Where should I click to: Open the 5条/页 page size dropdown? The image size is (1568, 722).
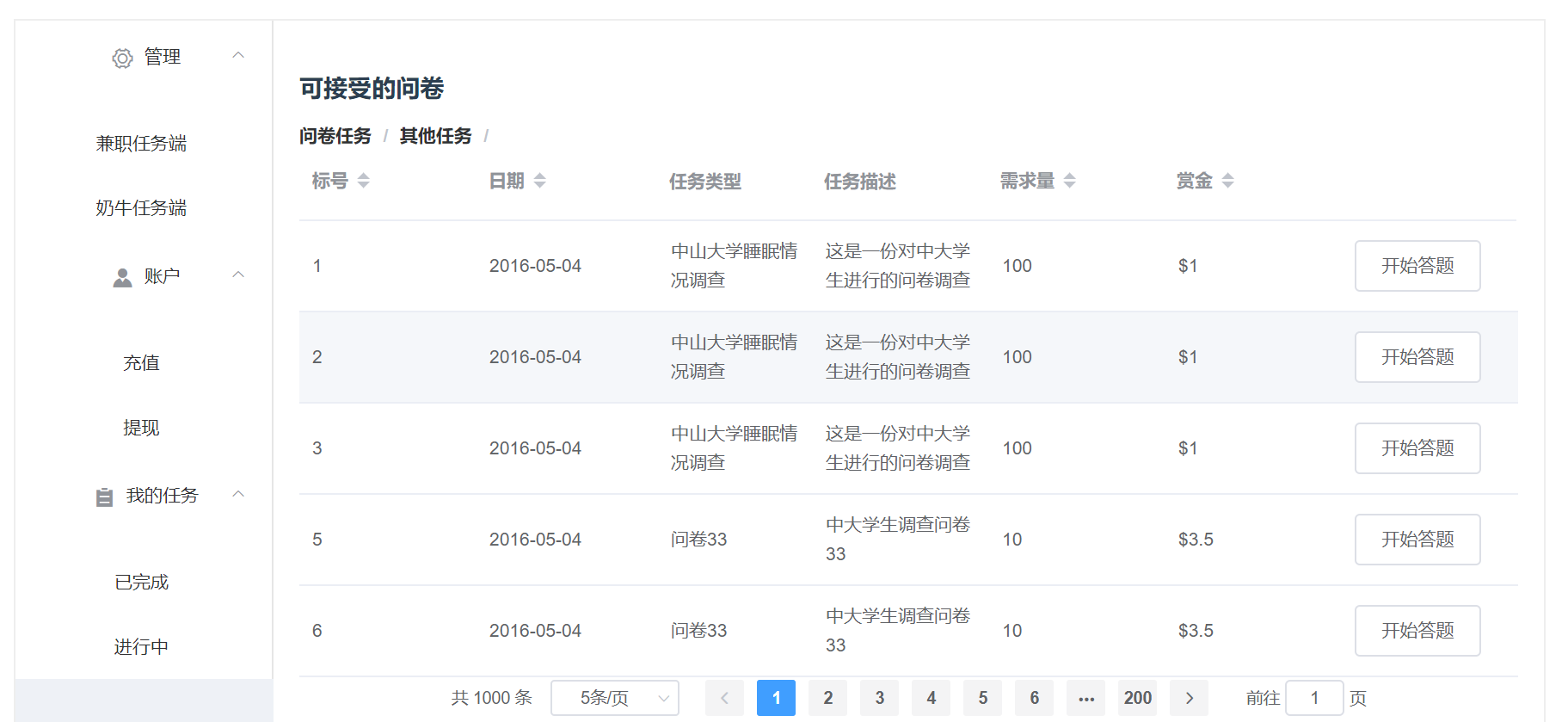tap(614, 698)
